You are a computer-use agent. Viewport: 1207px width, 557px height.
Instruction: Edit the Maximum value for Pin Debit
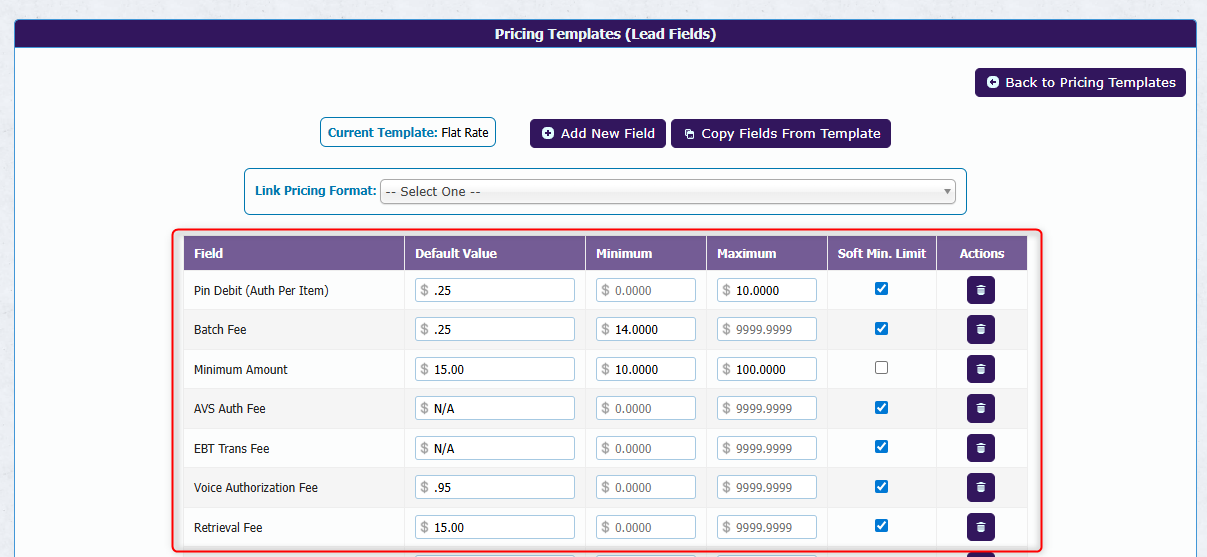click(774, 290)
